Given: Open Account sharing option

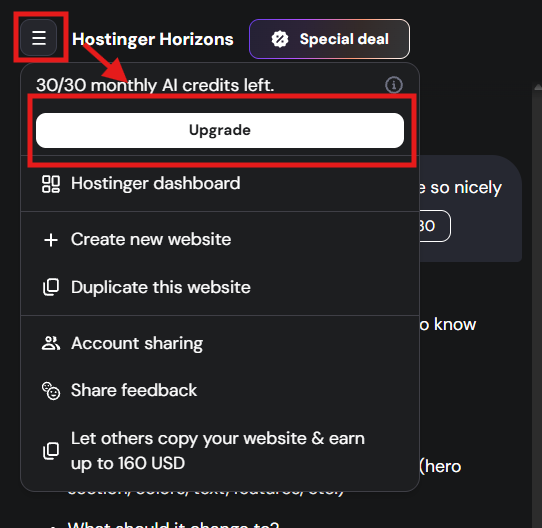Looking at the screenshot, I should click(x=220, y=343).
